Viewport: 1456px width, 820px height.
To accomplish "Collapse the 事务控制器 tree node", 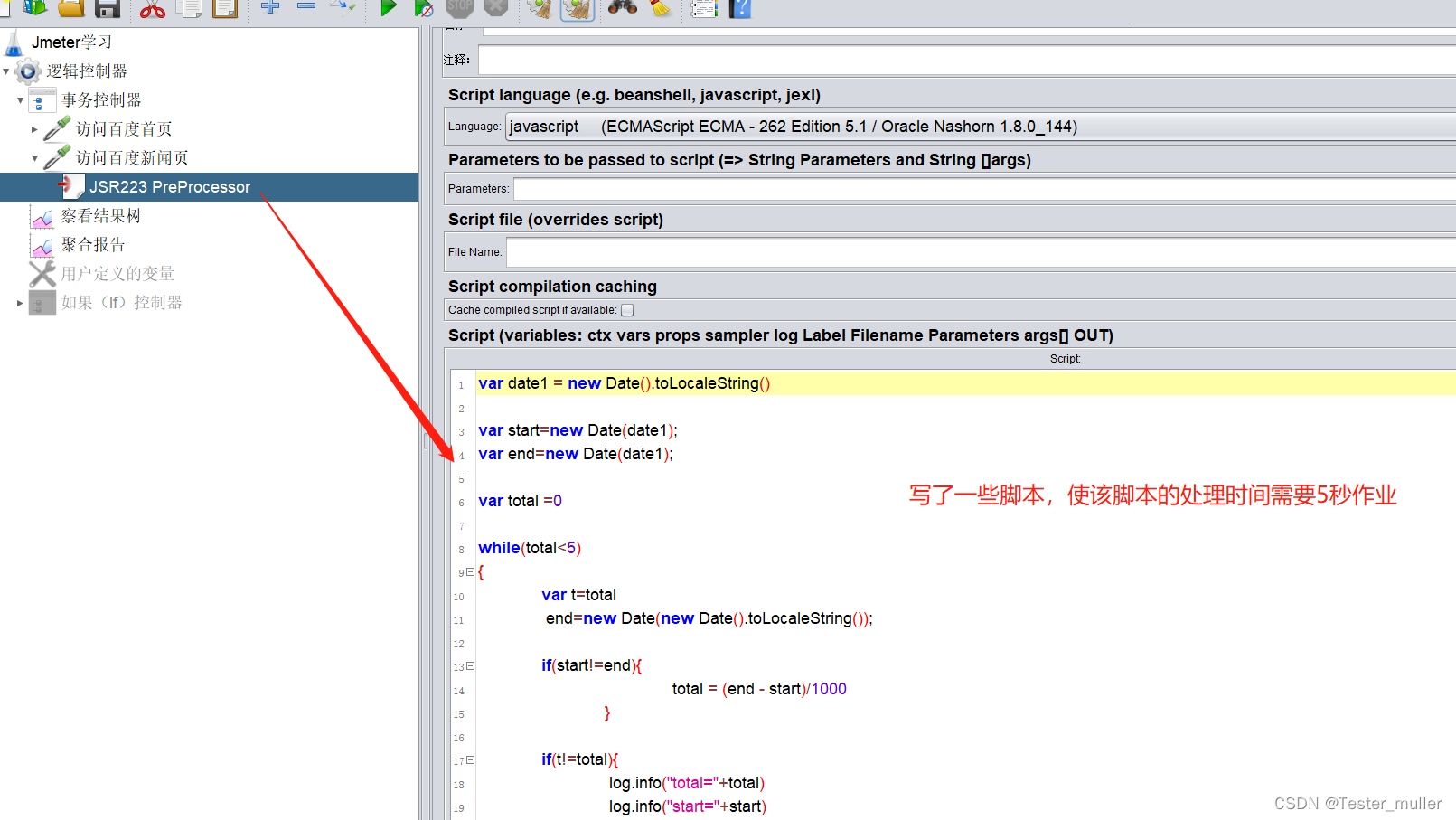I will pyautogui.click(x=20, y=100).
